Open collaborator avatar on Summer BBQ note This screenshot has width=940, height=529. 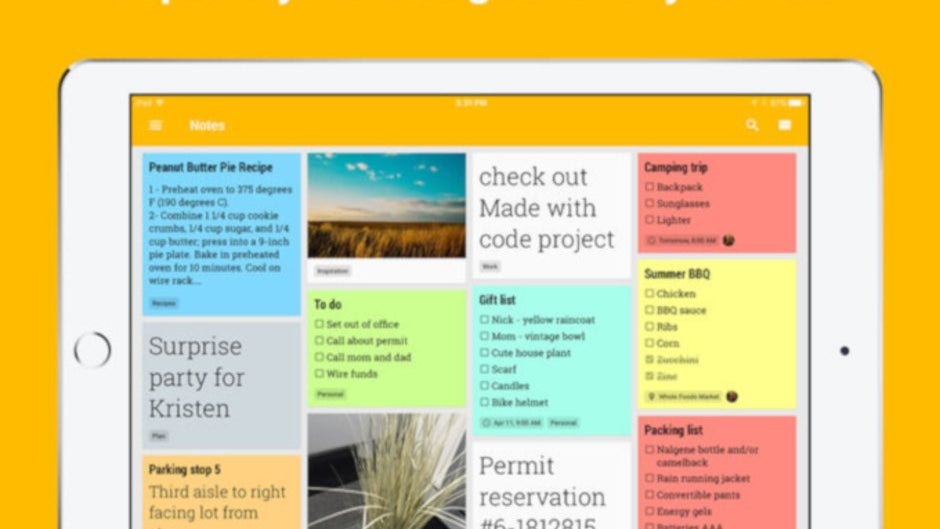point(731,396)
